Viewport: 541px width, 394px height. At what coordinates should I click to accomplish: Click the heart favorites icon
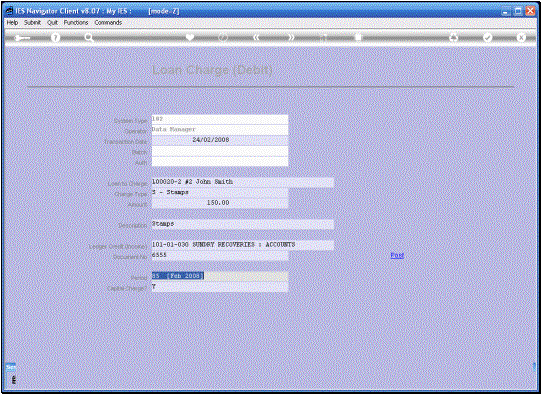(190, 37)
